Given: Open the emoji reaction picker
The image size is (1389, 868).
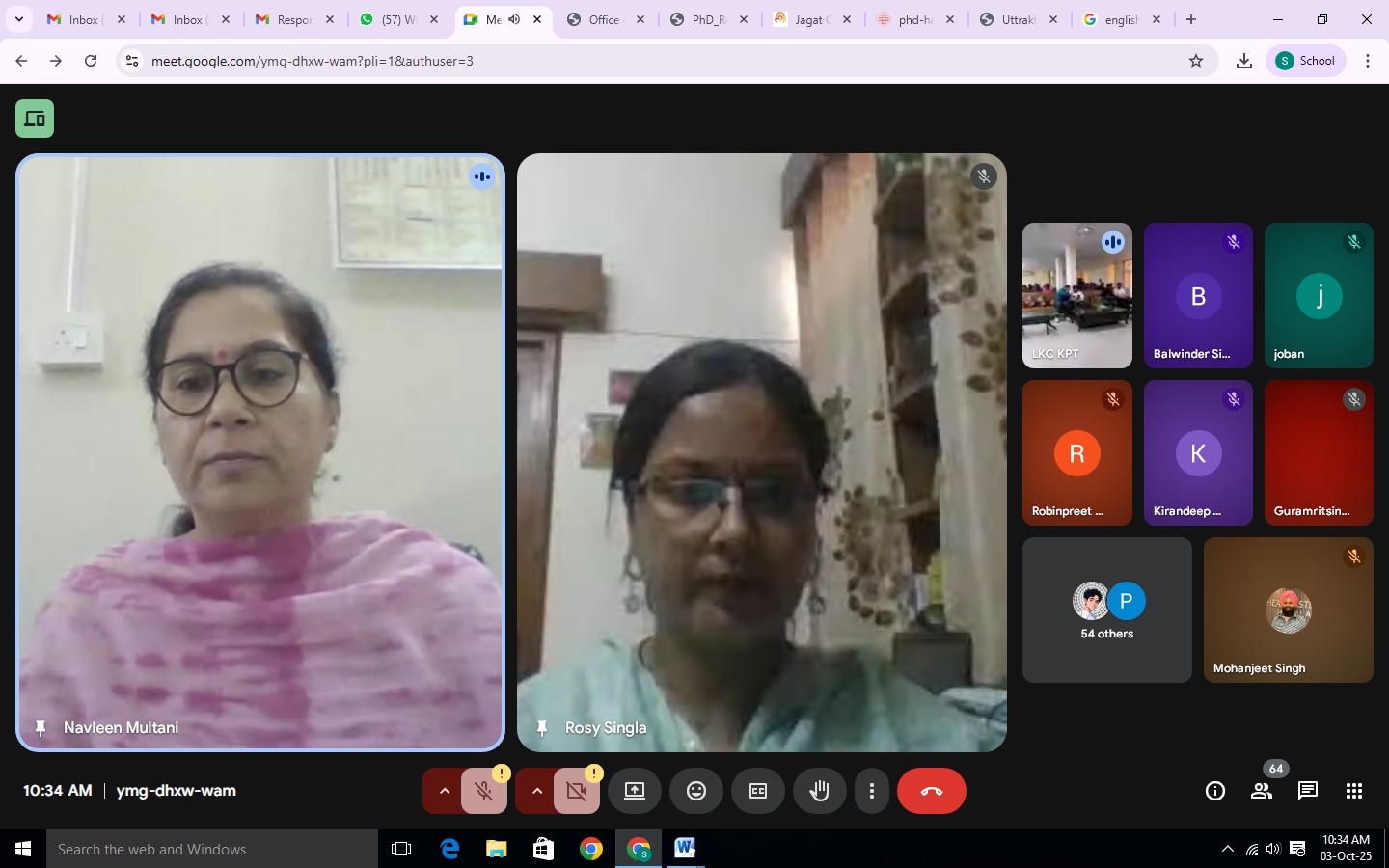Looking at the screenshot, I should click(695, 791).
